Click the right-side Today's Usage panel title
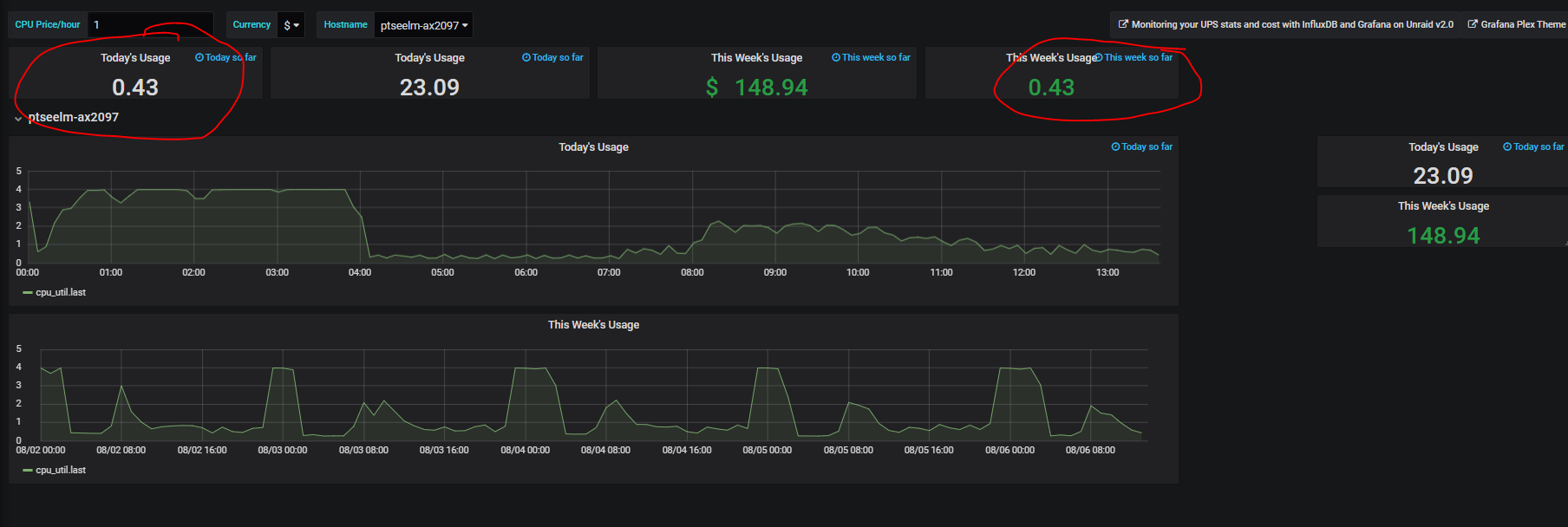Viewport: 1568px width, 527px height. point(1443,147)
